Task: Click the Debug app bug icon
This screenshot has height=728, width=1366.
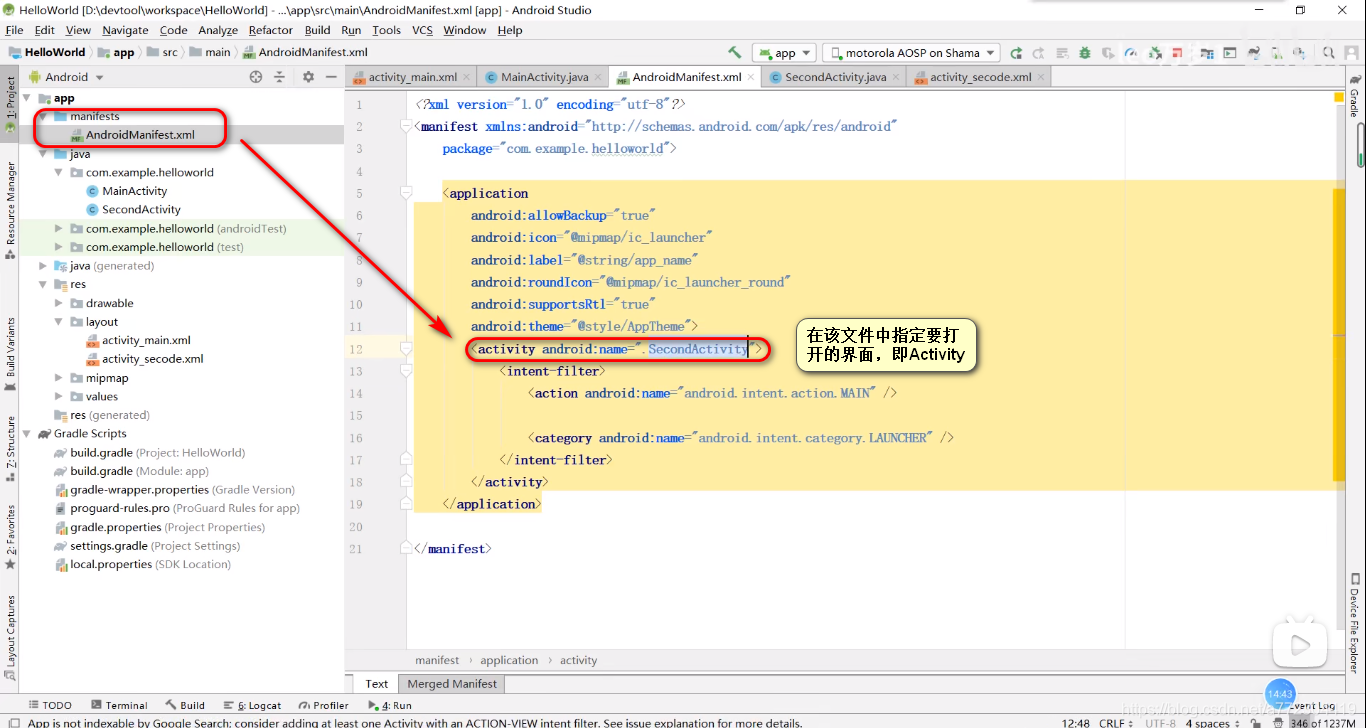Action: coord(1085,53)
